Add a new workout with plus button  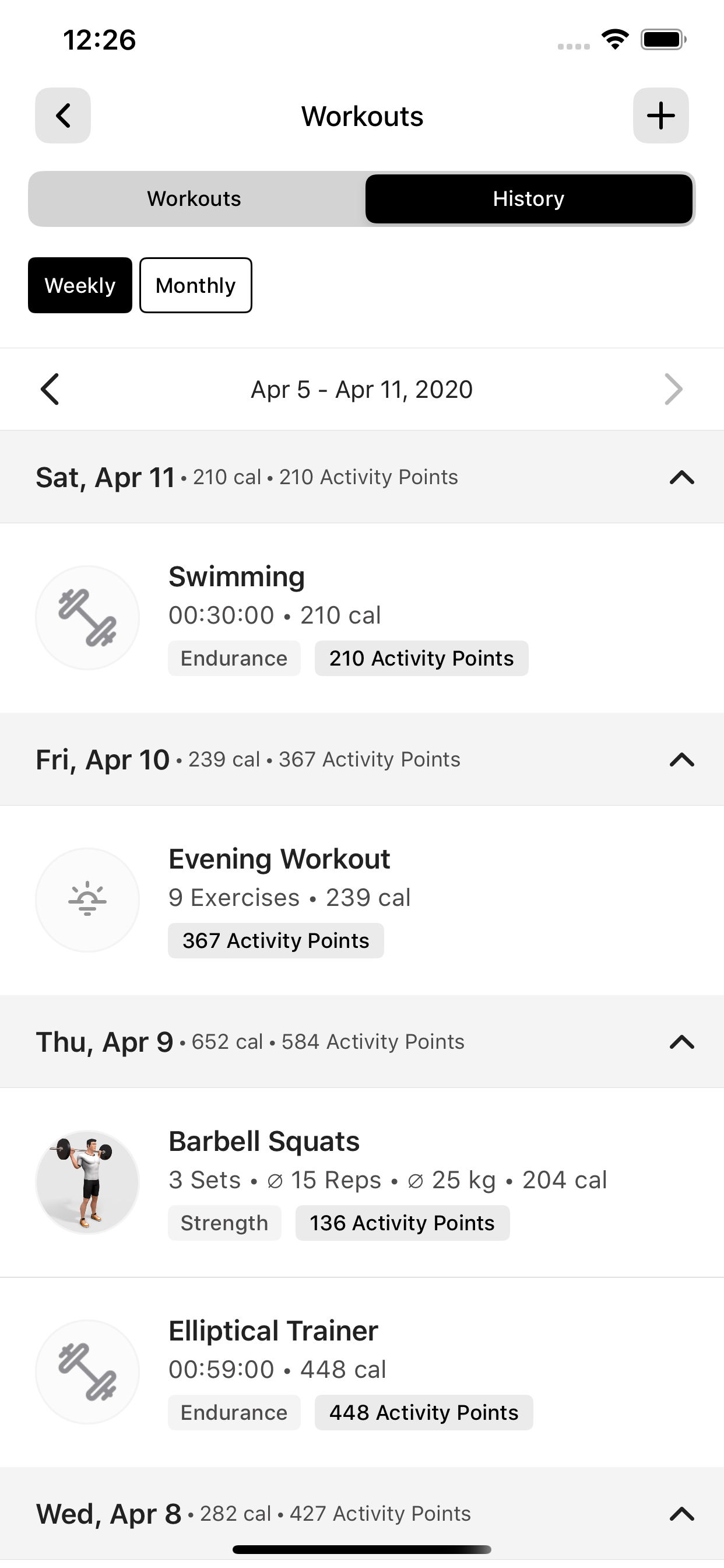(660, 116)
